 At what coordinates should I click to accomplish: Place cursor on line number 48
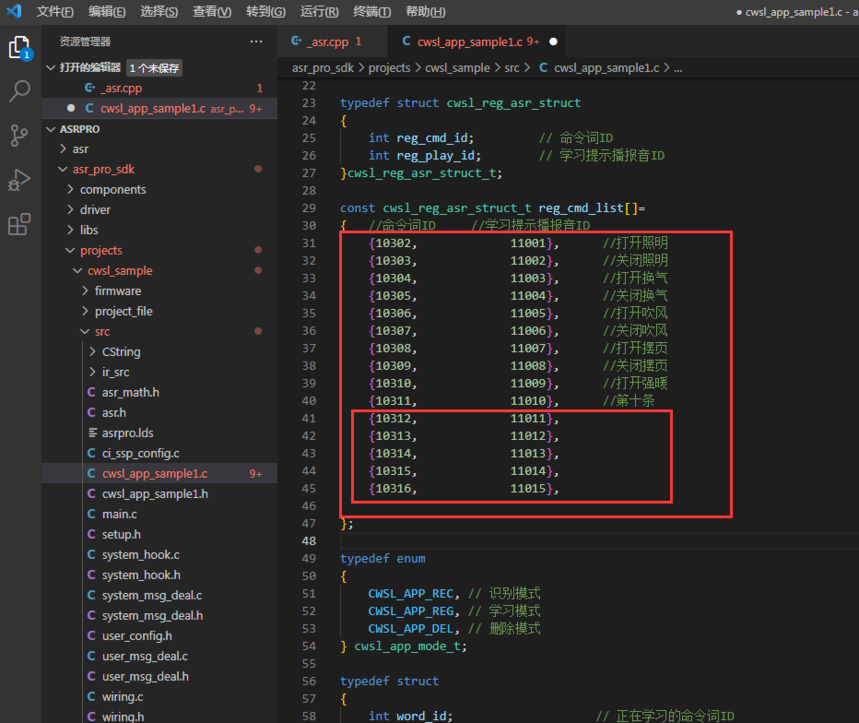click(309, 541)
